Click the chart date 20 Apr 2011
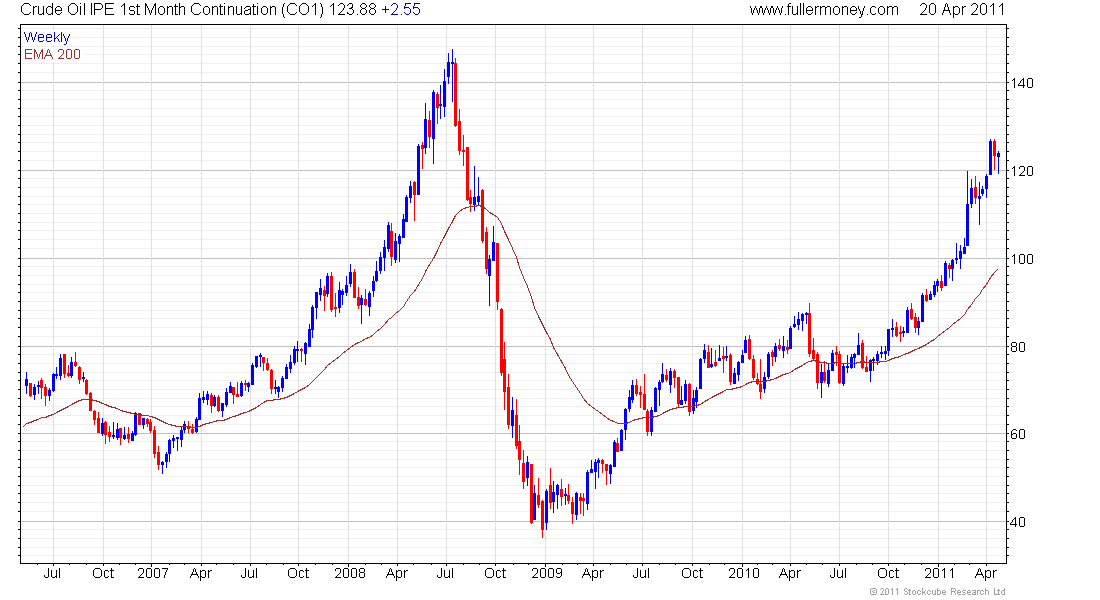1100x600 pixels. 962,10
